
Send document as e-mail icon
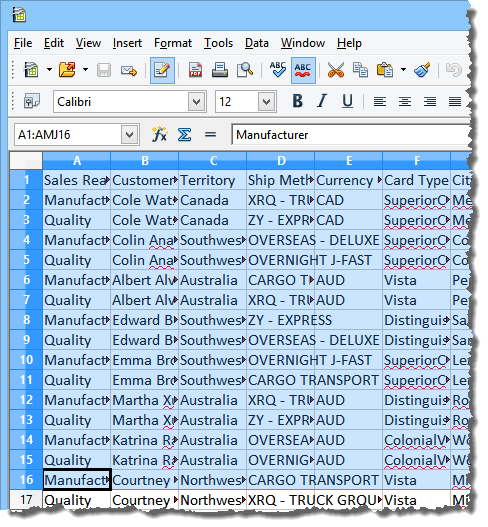point(129,71)
